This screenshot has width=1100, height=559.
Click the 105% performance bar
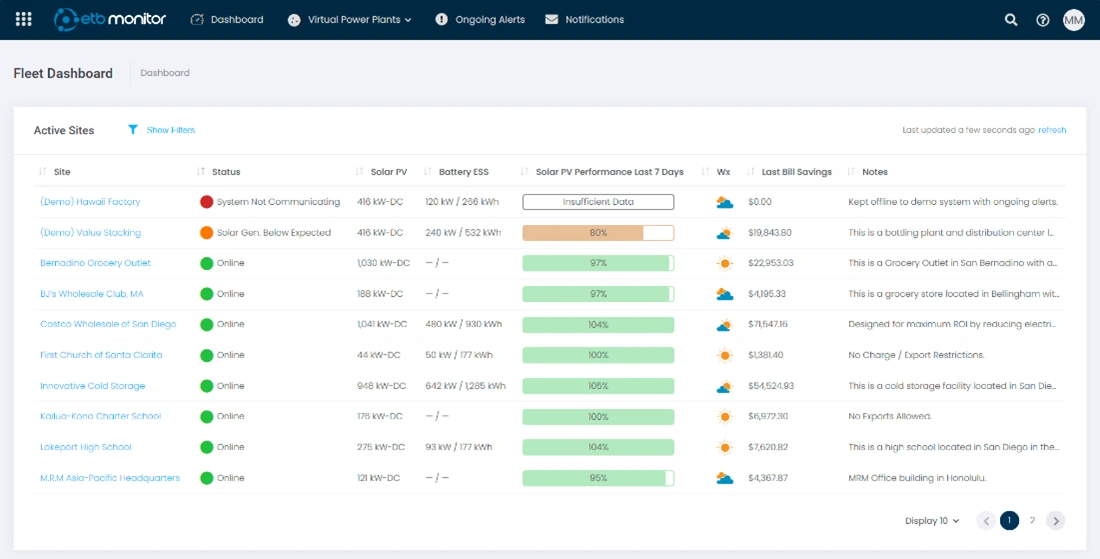pyautogui.click(x=598, y=386)
